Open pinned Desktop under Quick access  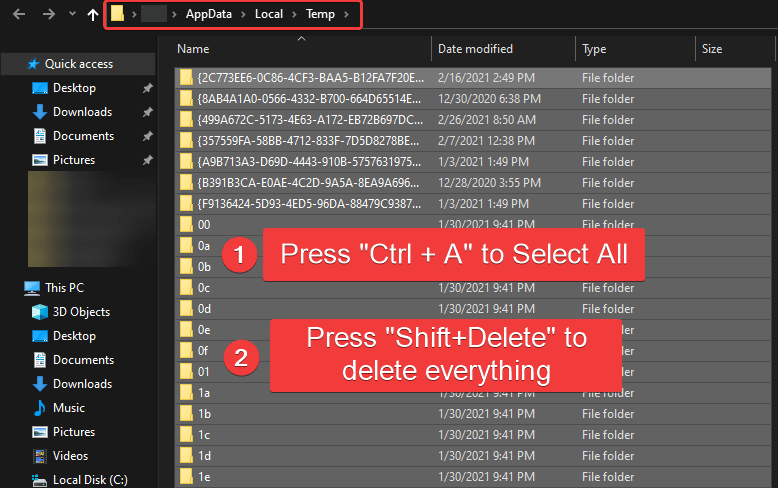coord(74,88)
